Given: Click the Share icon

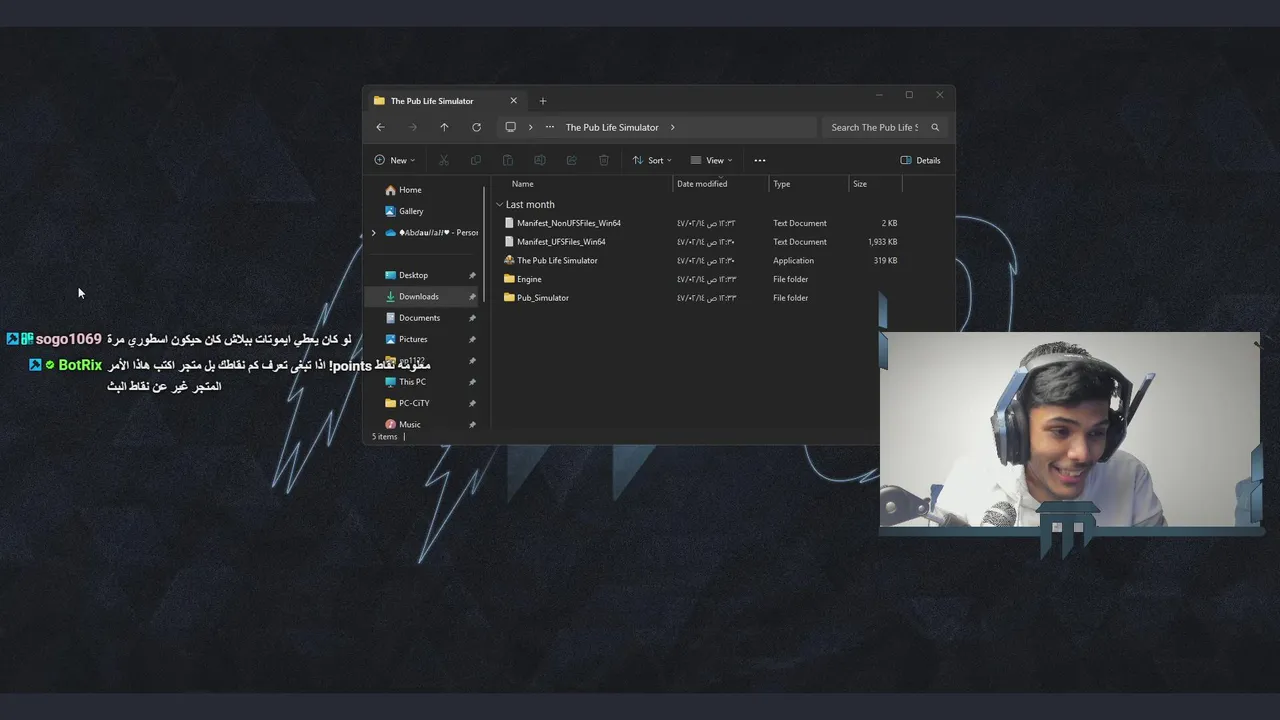Looking at the screenshot, I should [572, 160].
